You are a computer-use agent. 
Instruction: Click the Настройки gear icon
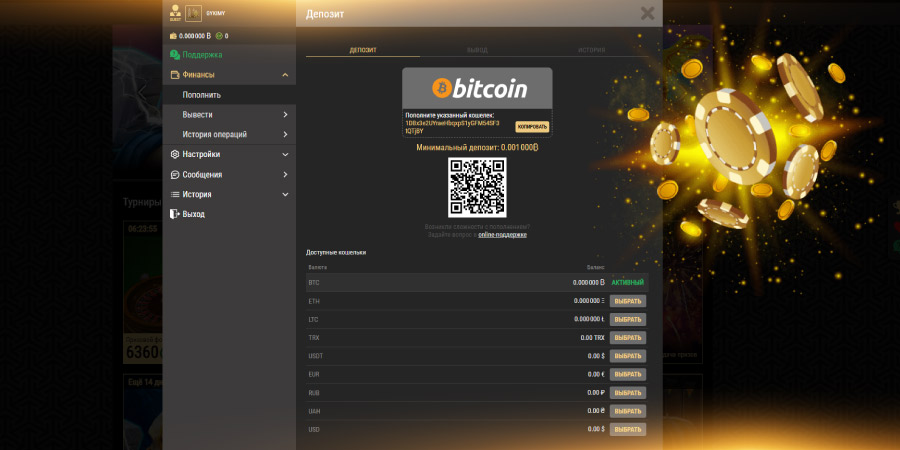click(175, 155)
